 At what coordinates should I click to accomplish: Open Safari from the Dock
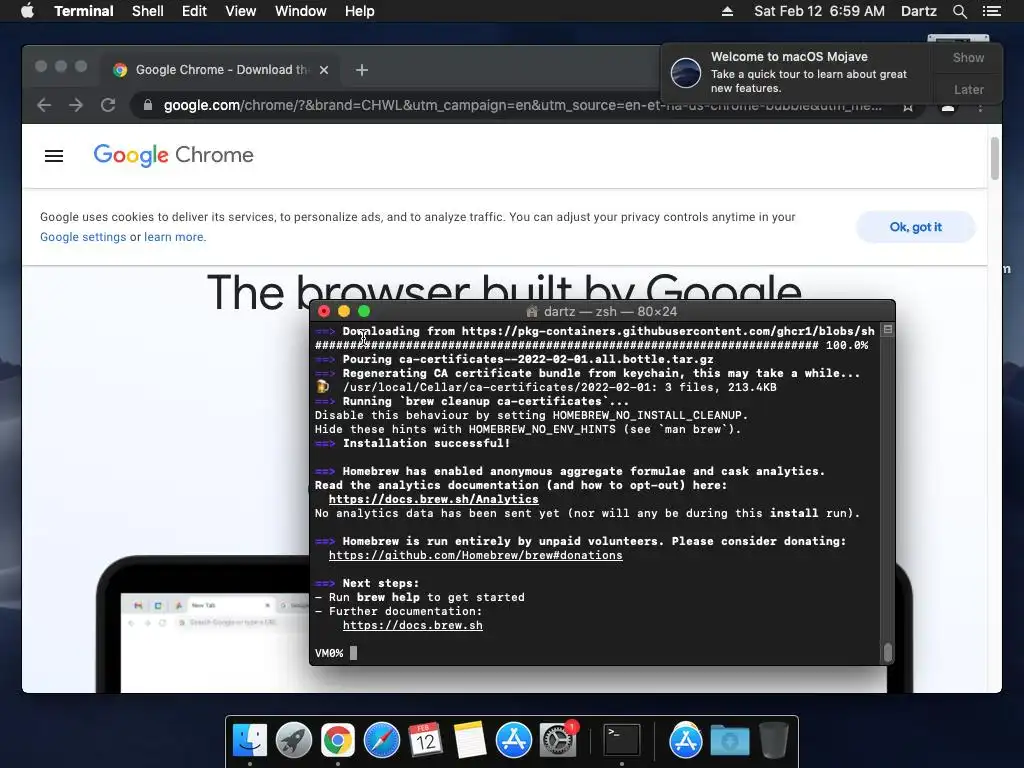pos(381,741)
